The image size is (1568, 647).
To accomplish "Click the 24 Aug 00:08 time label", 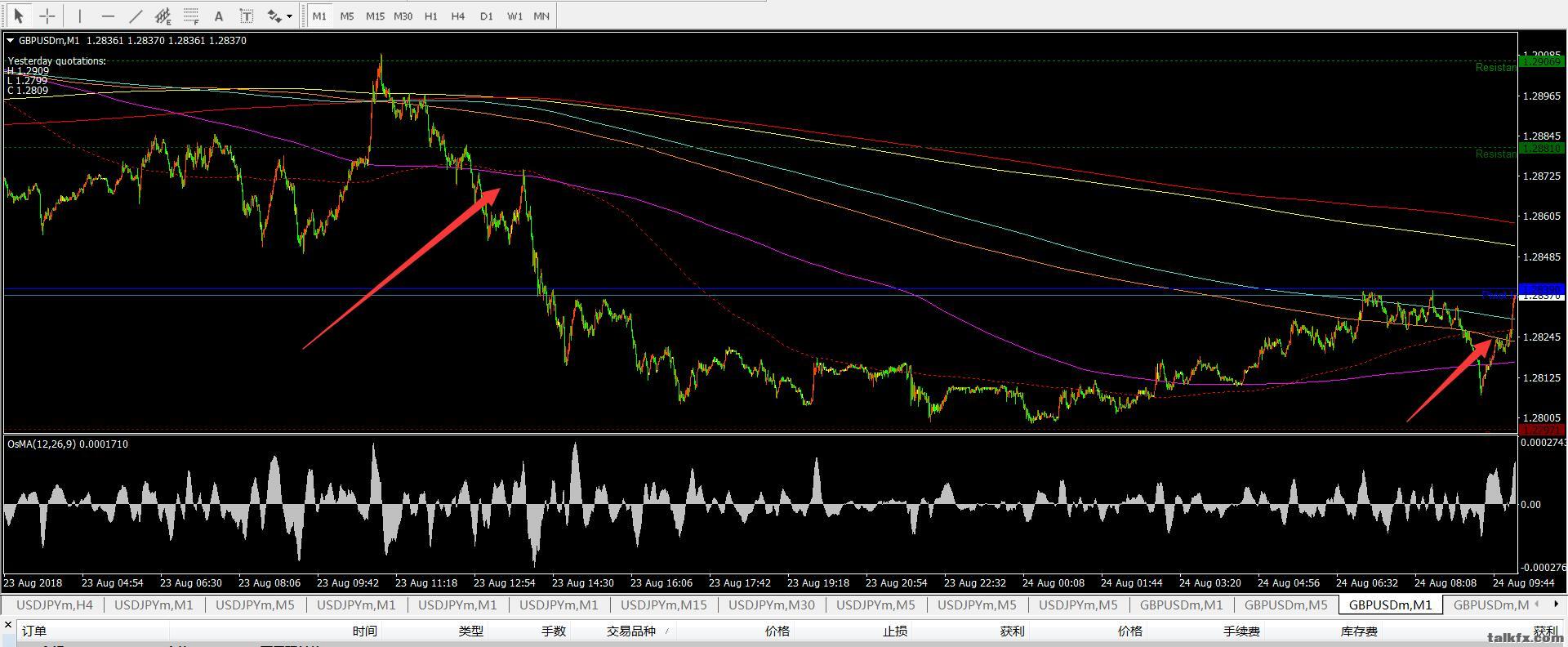I will [1053, 583].
